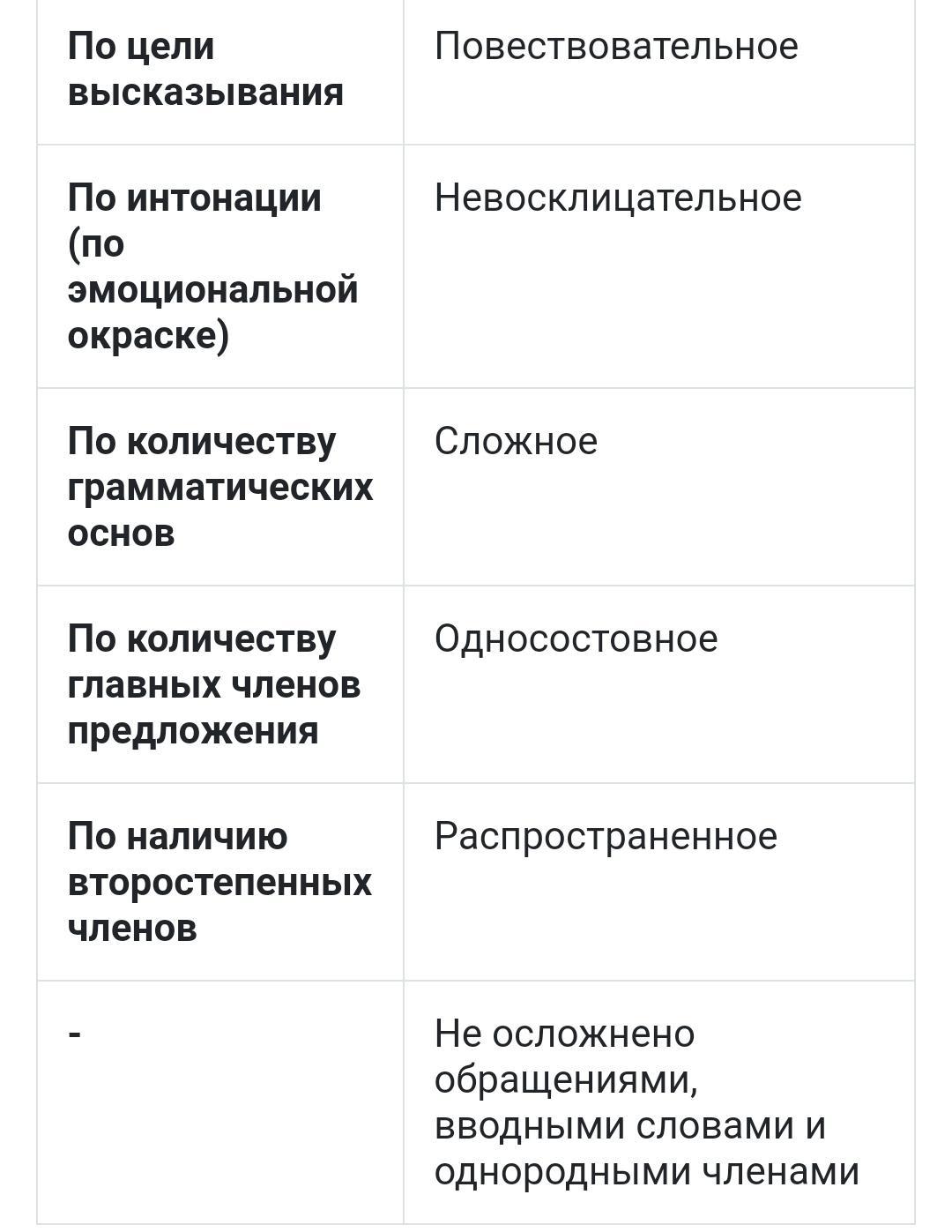This screenshot has width=952, height=1232.
Task: Click 'вводными словами и' text line
Action: [630, 1125]
